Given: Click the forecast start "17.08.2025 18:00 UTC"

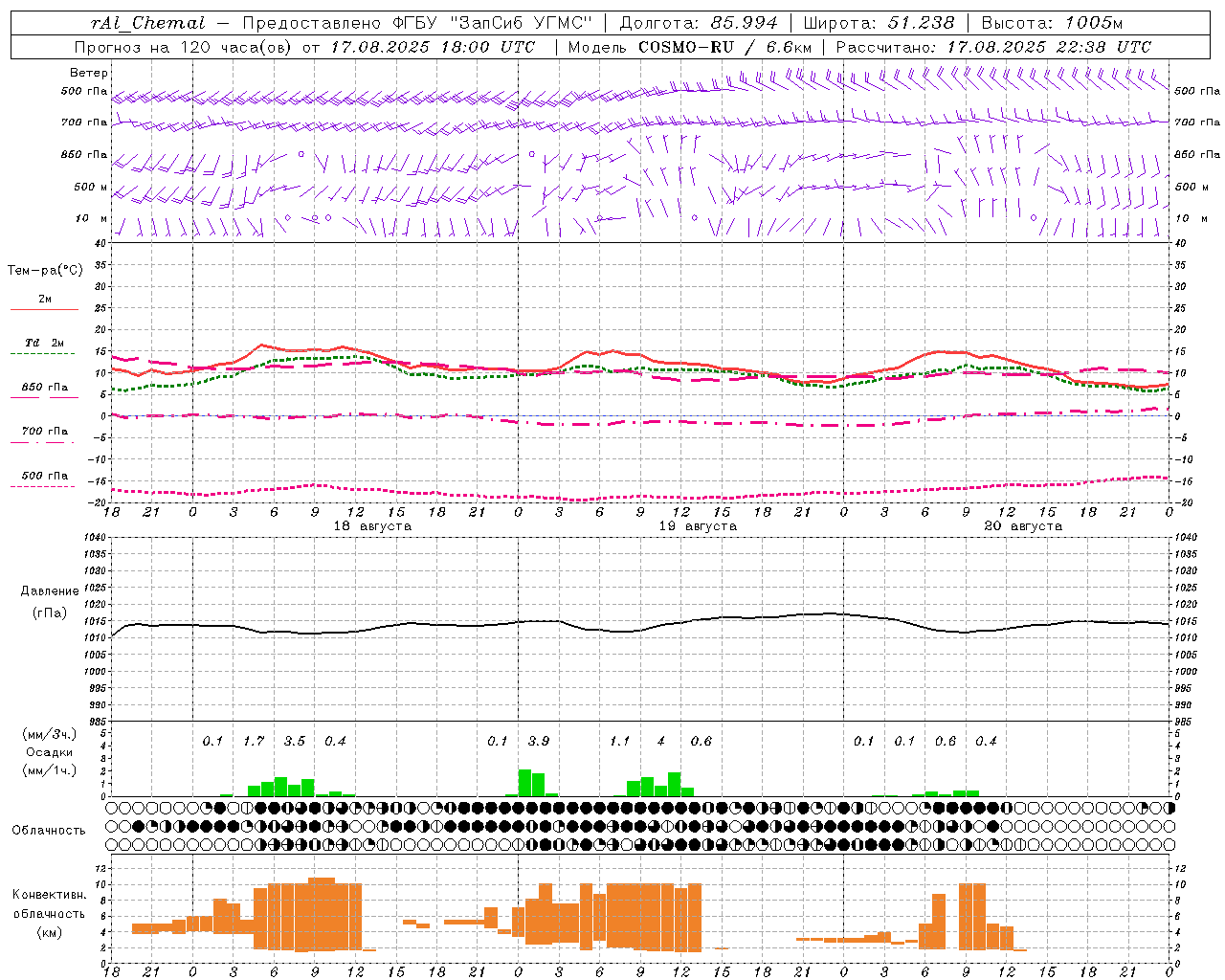Looking at the screenshot, I should tap(432, 47).
